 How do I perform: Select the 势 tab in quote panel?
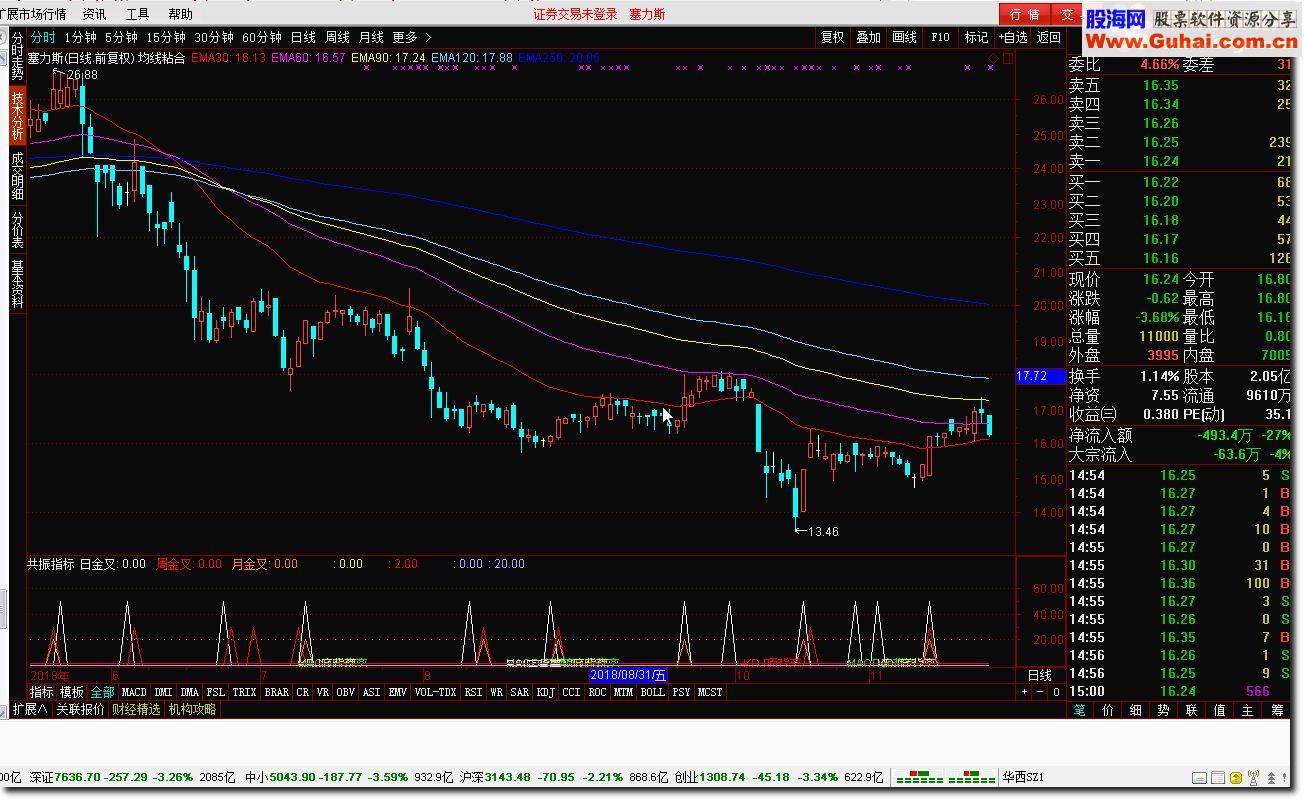click(1164, 710)
